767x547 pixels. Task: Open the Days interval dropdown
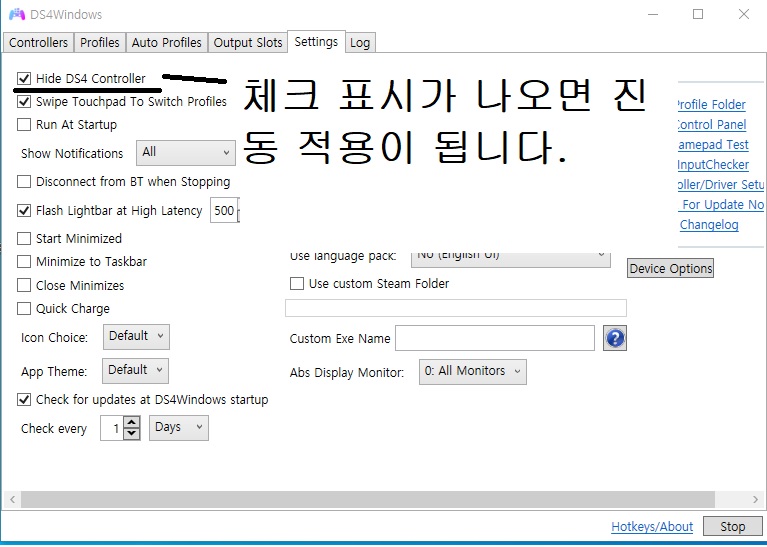tap(179, 428)
